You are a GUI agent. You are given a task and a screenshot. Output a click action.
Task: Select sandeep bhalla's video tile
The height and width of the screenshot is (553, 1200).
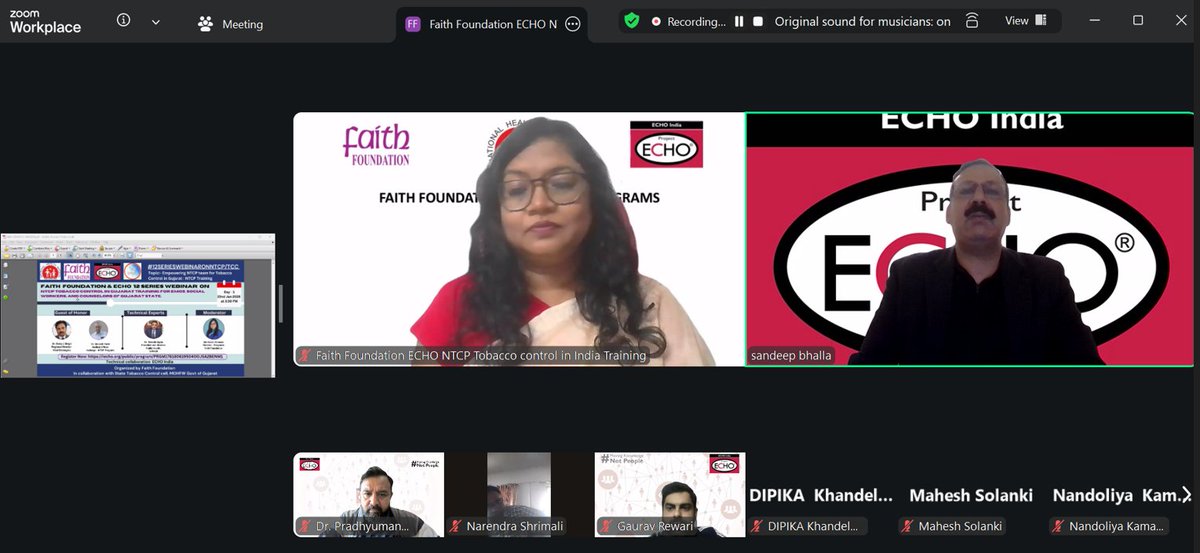click(970, 239)
